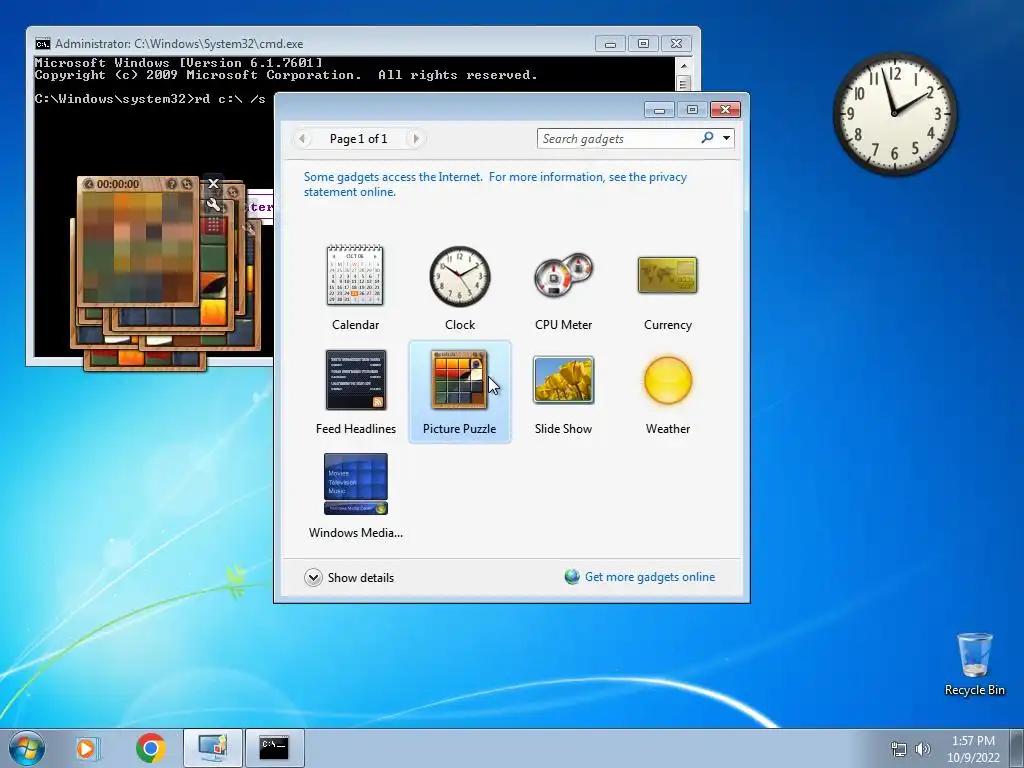Go to previous gadget page
The width and height of the screenshot is (1024, 768).
click(302, 138)
